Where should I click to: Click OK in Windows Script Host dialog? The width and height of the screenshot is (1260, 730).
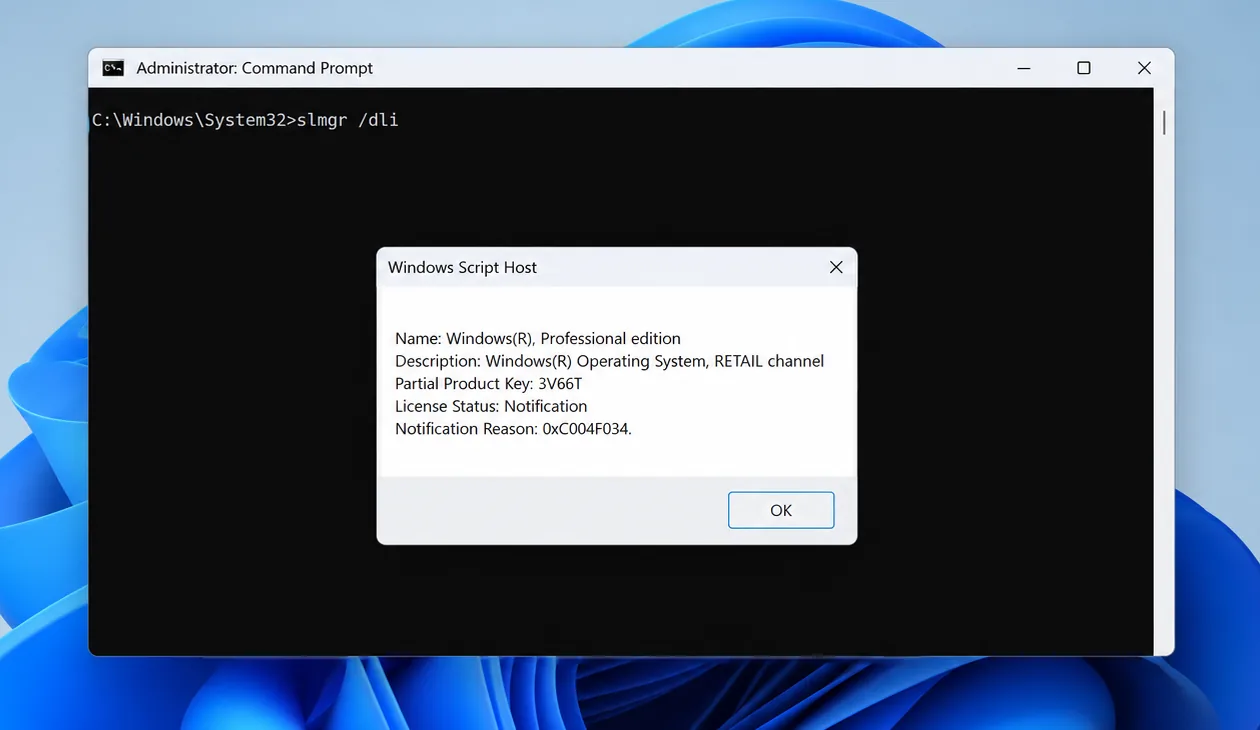coord(781,510)
